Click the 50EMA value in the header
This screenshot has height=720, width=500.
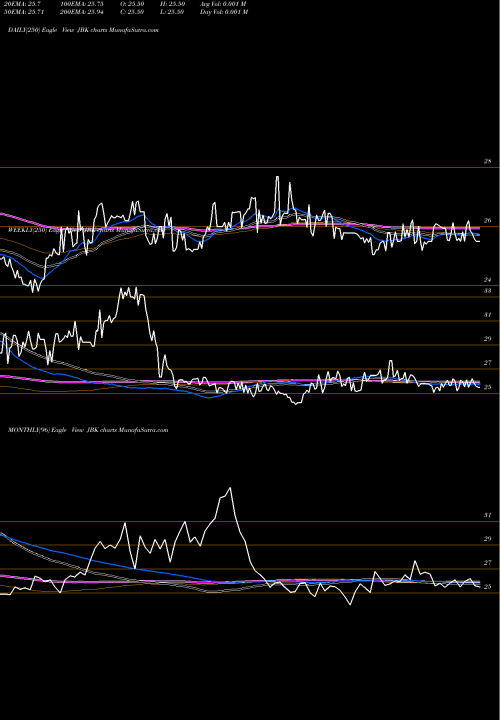point(25,12)
